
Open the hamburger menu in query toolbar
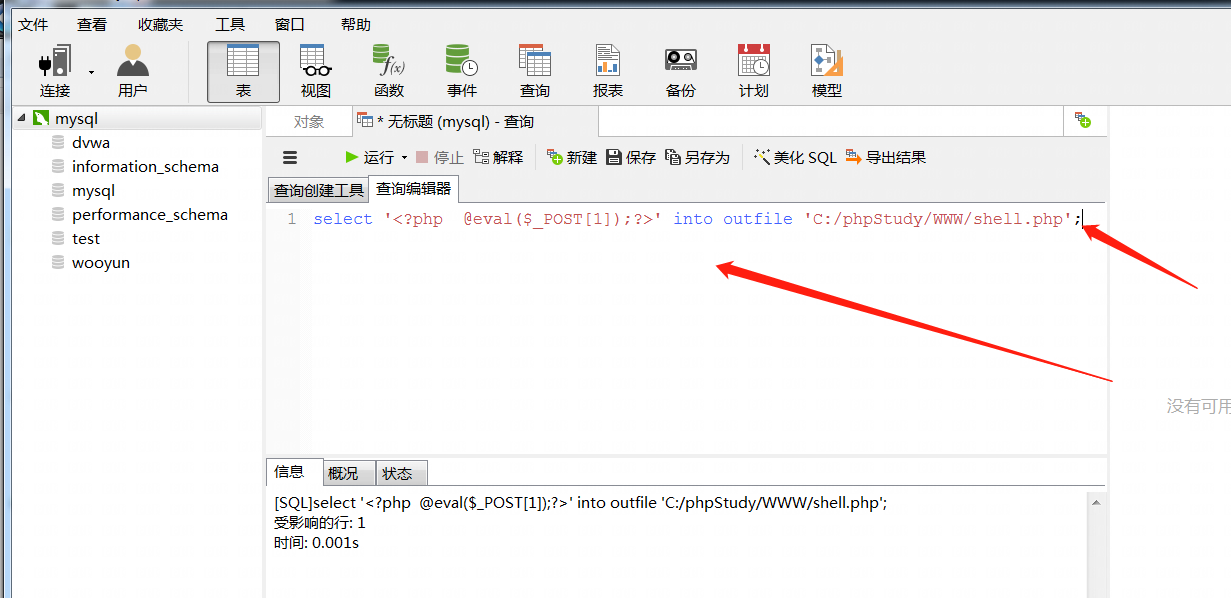(x=290, y=157)
